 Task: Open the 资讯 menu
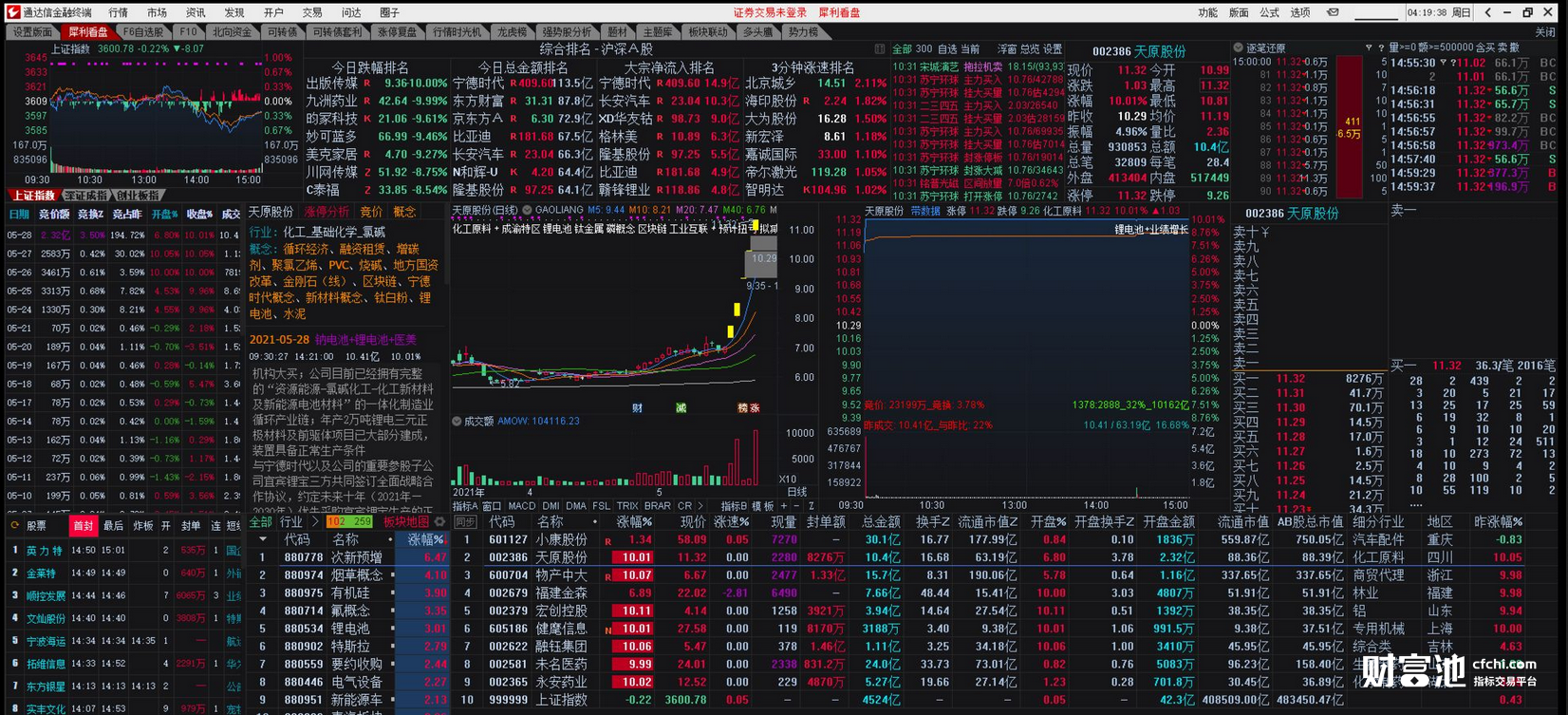point(196,12)
